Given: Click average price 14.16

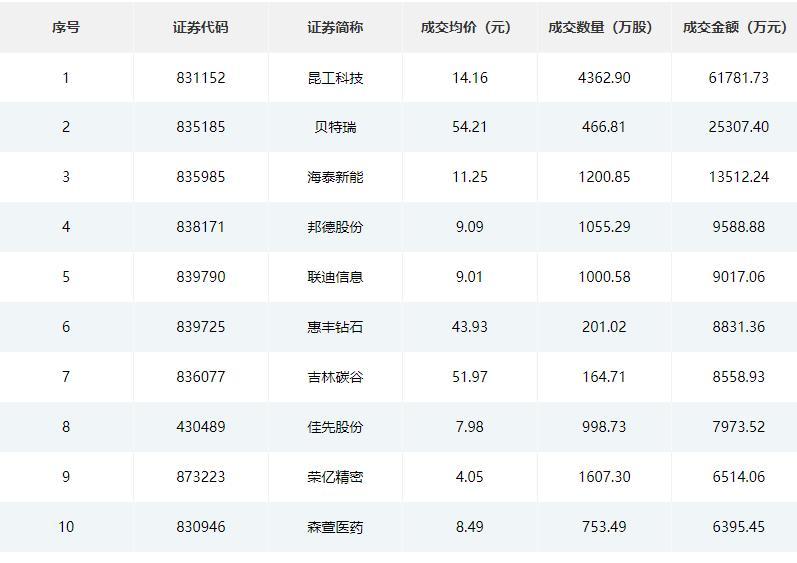Looking at the screenshot, I should 470,78.
